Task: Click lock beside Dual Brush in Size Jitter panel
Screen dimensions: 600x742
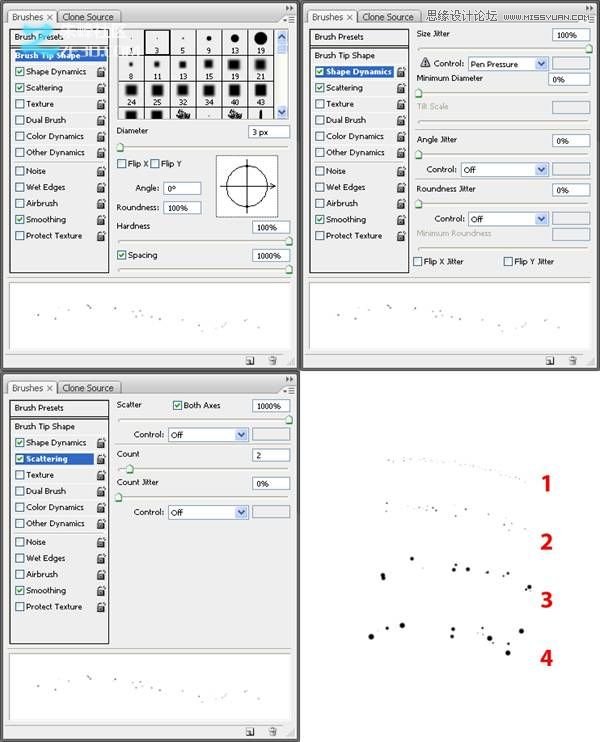Action: pos(401,120)
